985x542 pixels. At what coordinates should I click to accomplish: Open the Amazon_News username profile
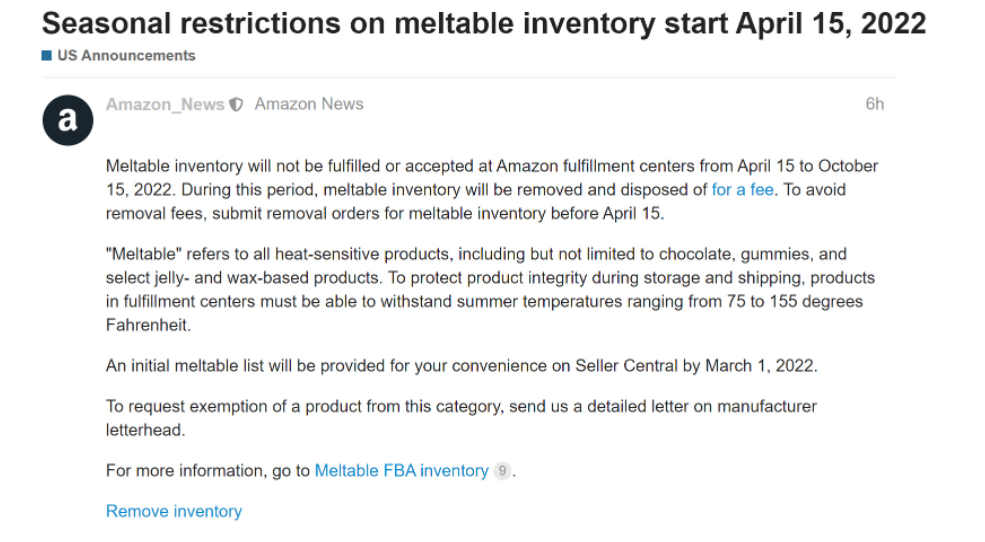pyautogui.click(x=165, y=104)
